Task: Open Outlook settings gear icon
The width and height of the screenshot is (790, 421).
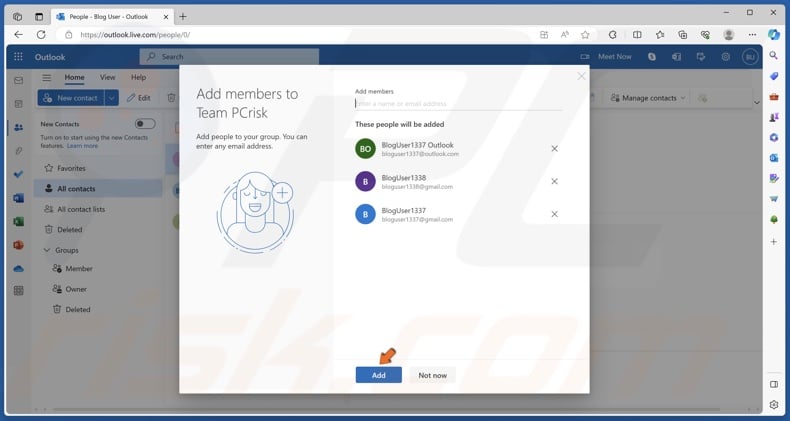Action: pyautogui.click(x=726, y=57)
